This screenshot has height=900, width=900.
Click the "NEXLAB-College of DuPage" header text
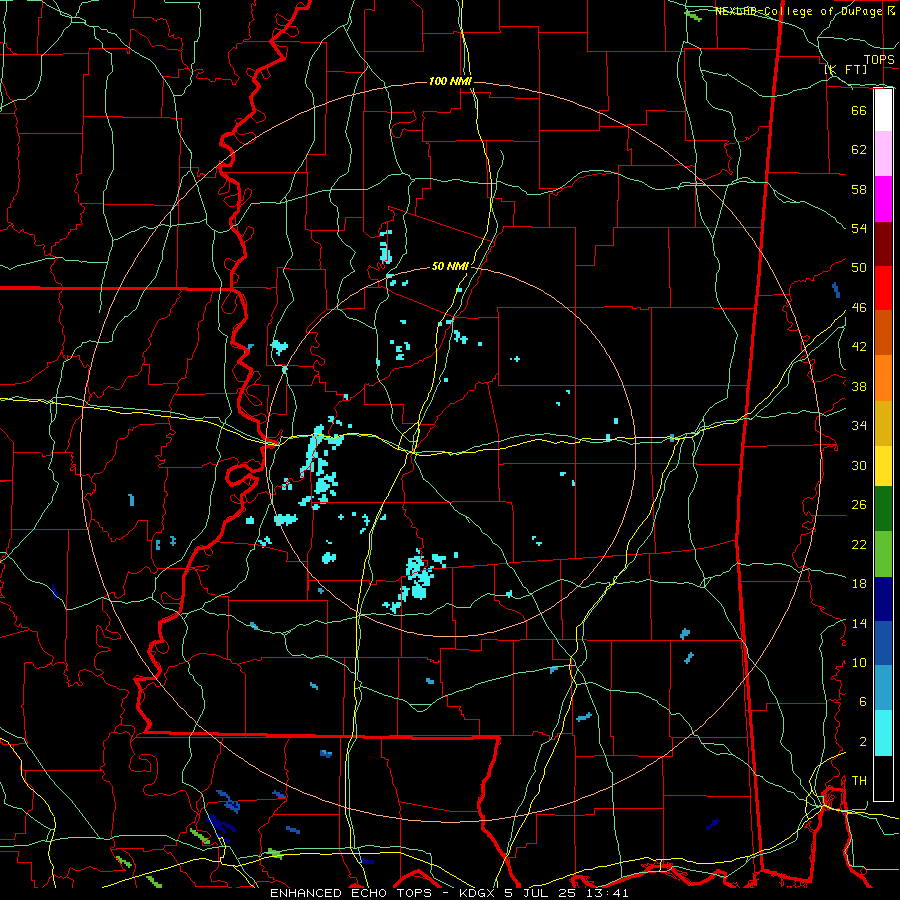coord(798,11)
